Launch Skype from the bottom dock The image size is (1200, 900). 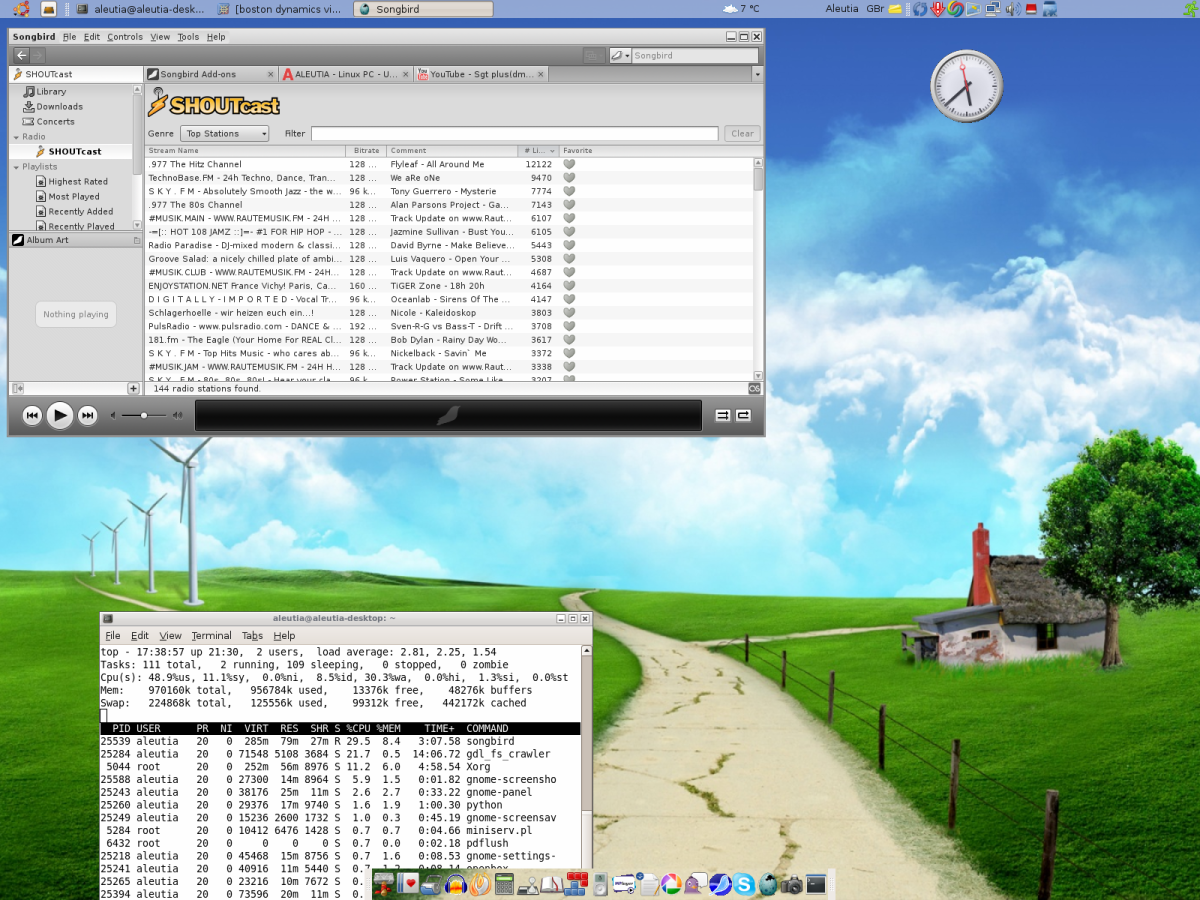(744, 884)
